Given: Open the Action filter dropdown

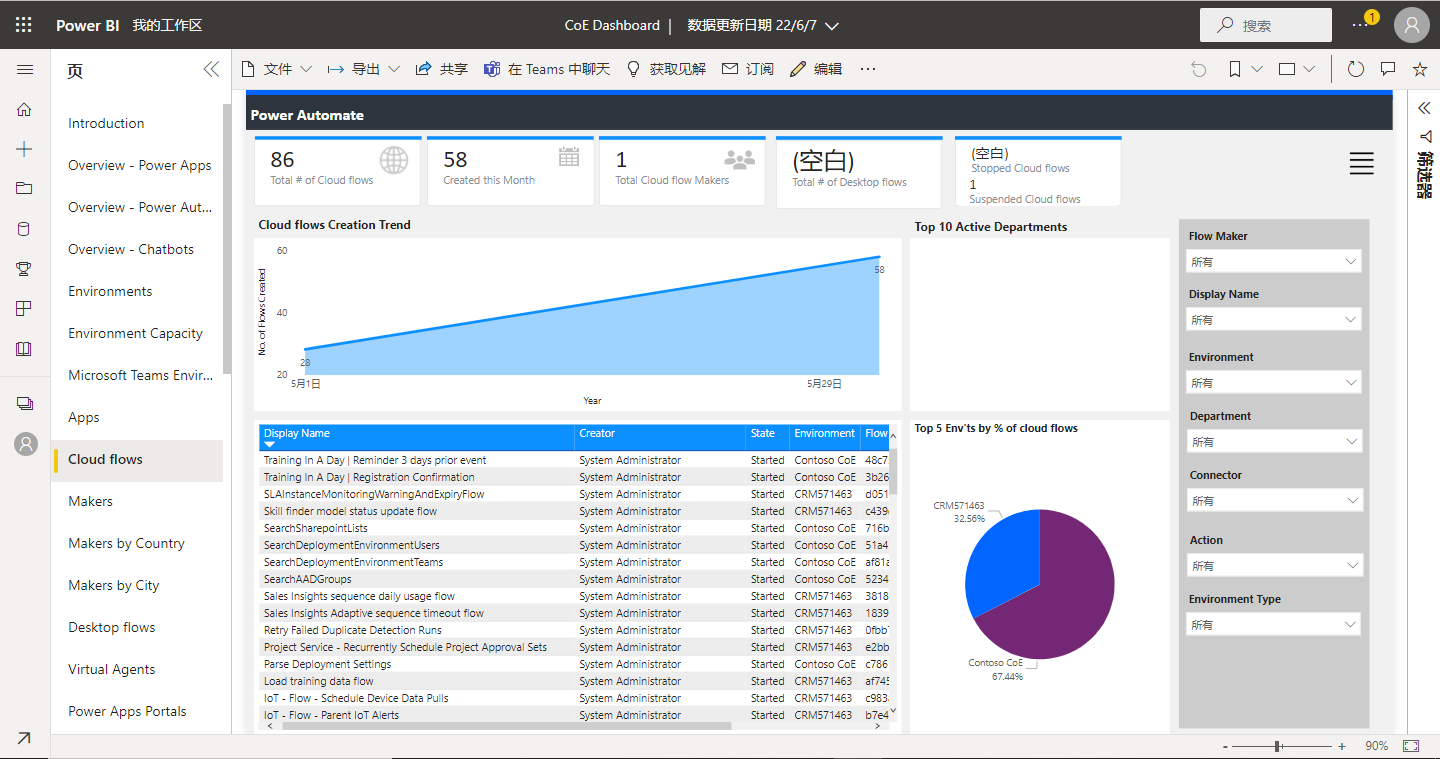Looking at the screenshot, I should pos(1274,565).
